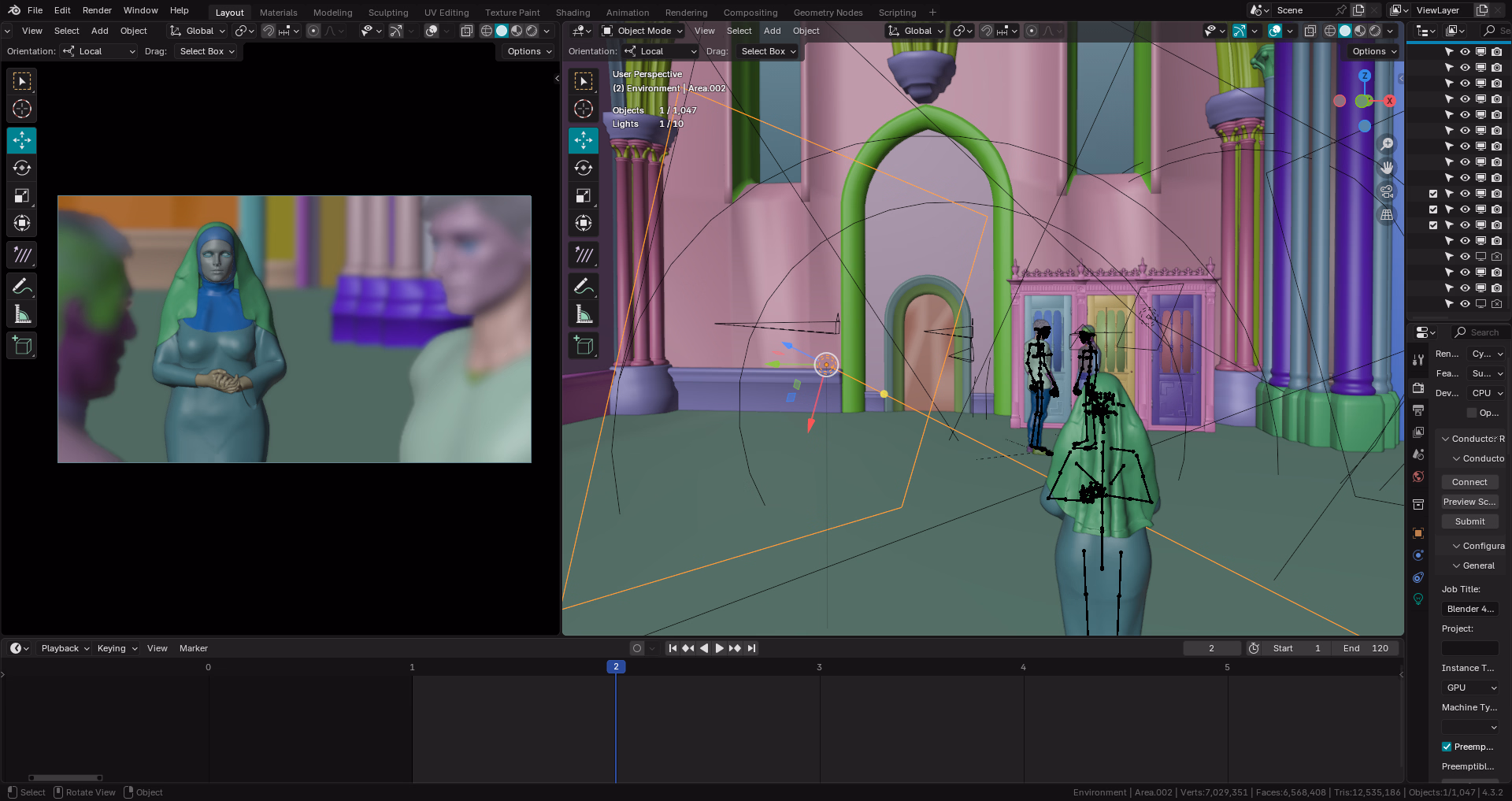Select the Cursor tool in right viewport
Screen dimensions: 1512x801
584,109
